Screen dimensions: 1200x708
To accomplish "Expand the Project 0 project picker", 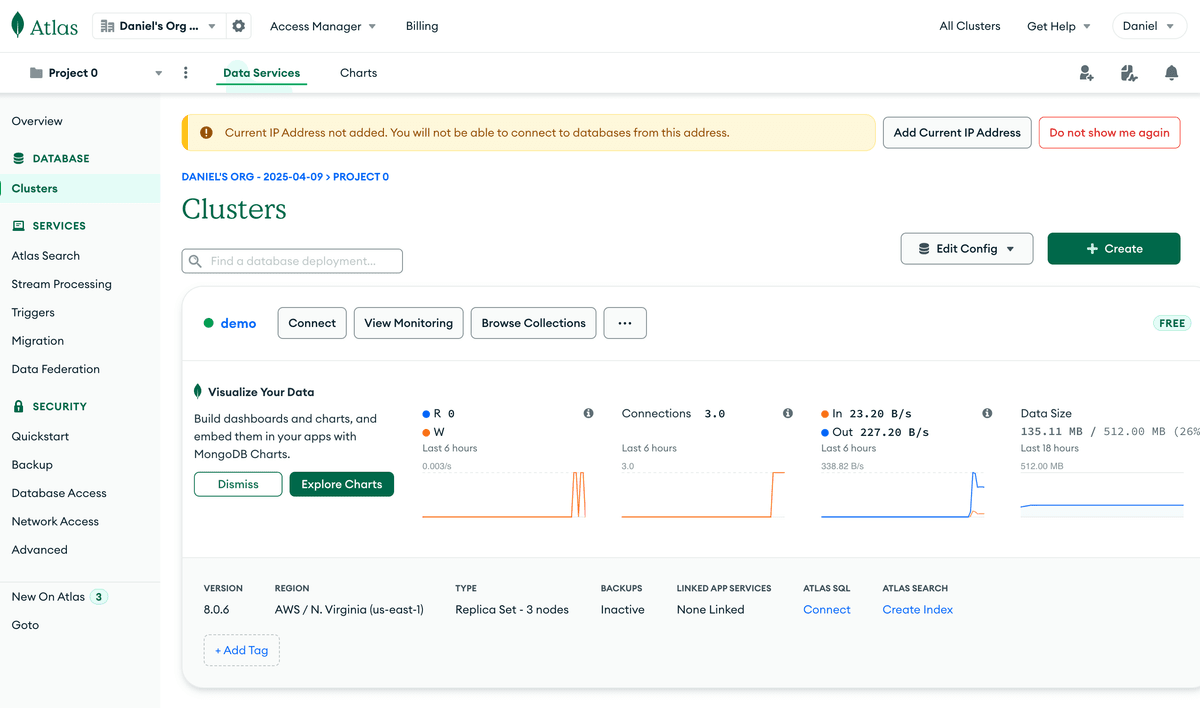I will [x=157, y=72].
